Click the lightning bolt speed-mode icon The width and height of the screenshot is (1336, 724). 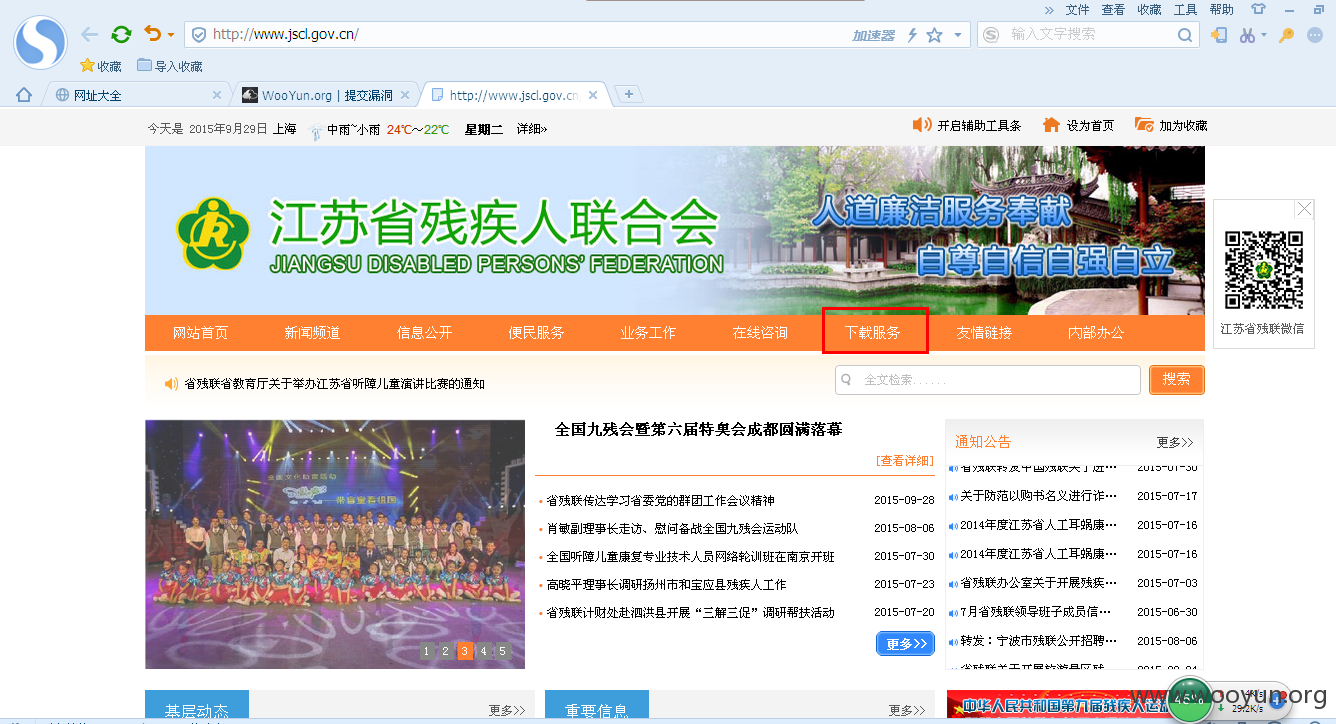pyautogui.click(x=912, y=35)
